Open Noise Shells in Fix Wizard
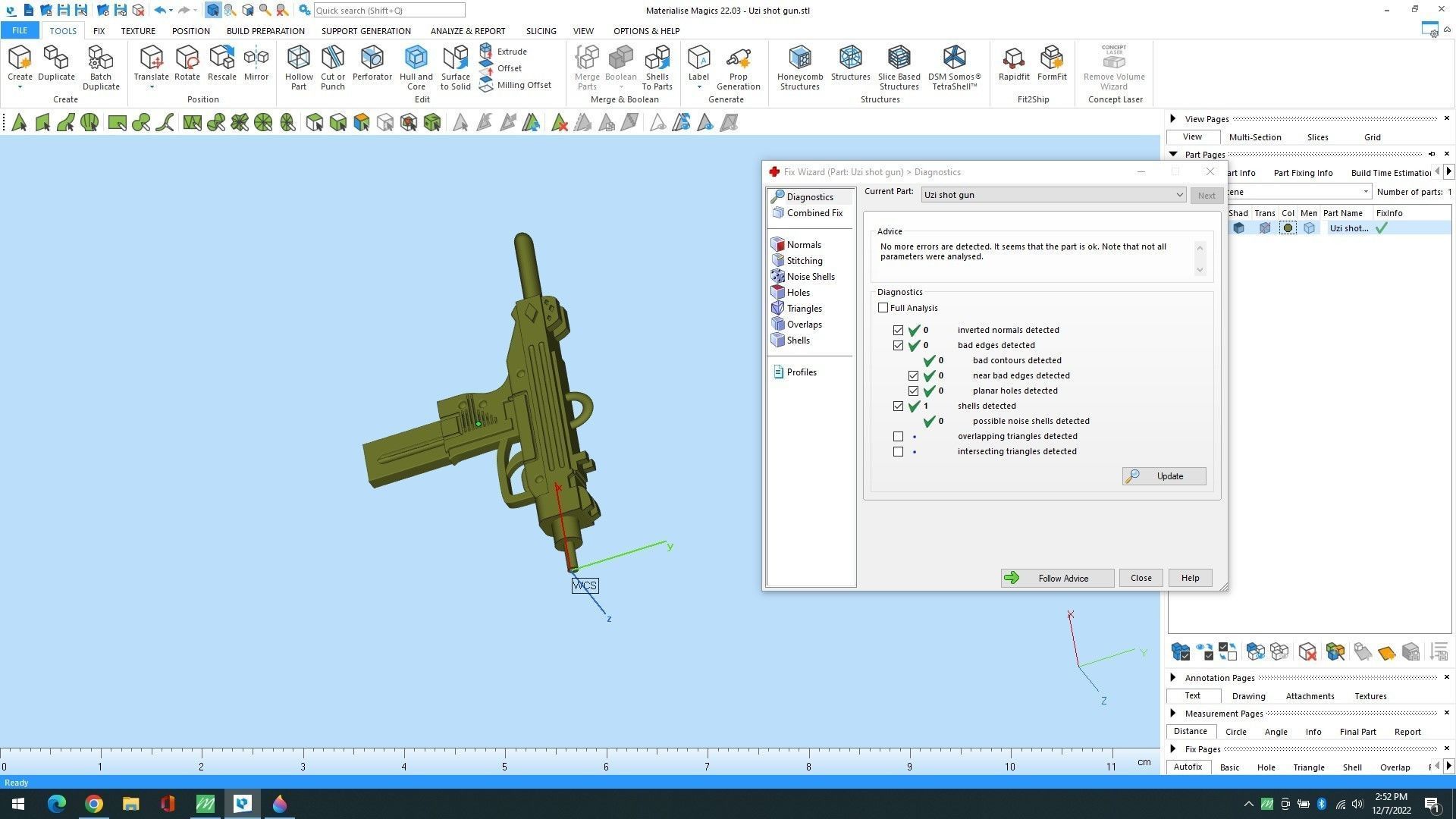1456x819 pixels. coord(810,277)
